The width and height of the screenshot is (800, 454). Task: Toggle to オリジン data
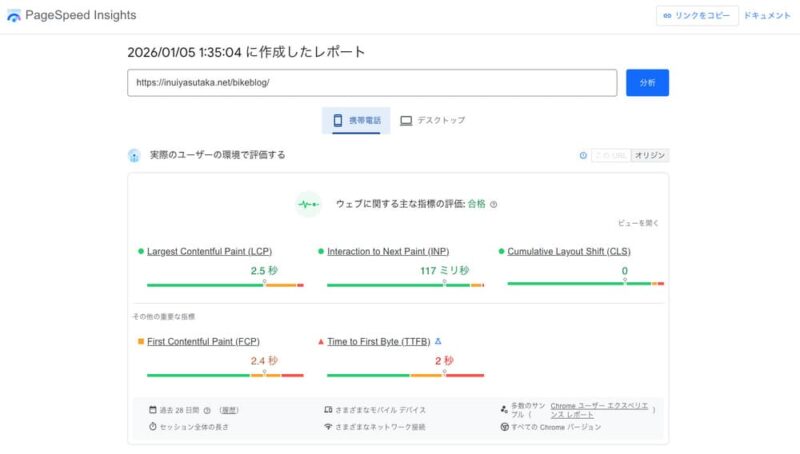649,156
